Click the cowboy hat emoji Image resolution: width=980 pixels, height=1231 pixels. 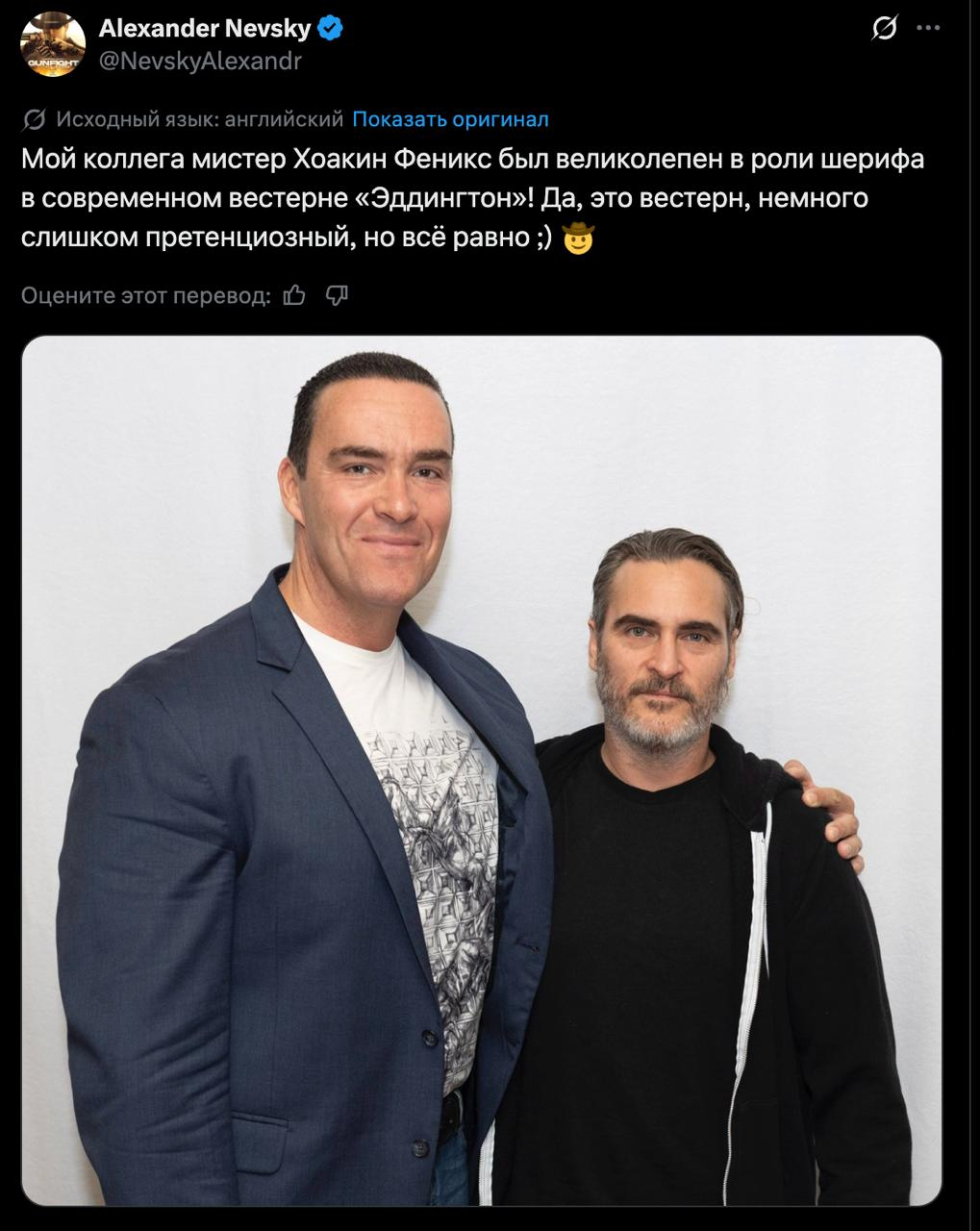coord(577,239)
